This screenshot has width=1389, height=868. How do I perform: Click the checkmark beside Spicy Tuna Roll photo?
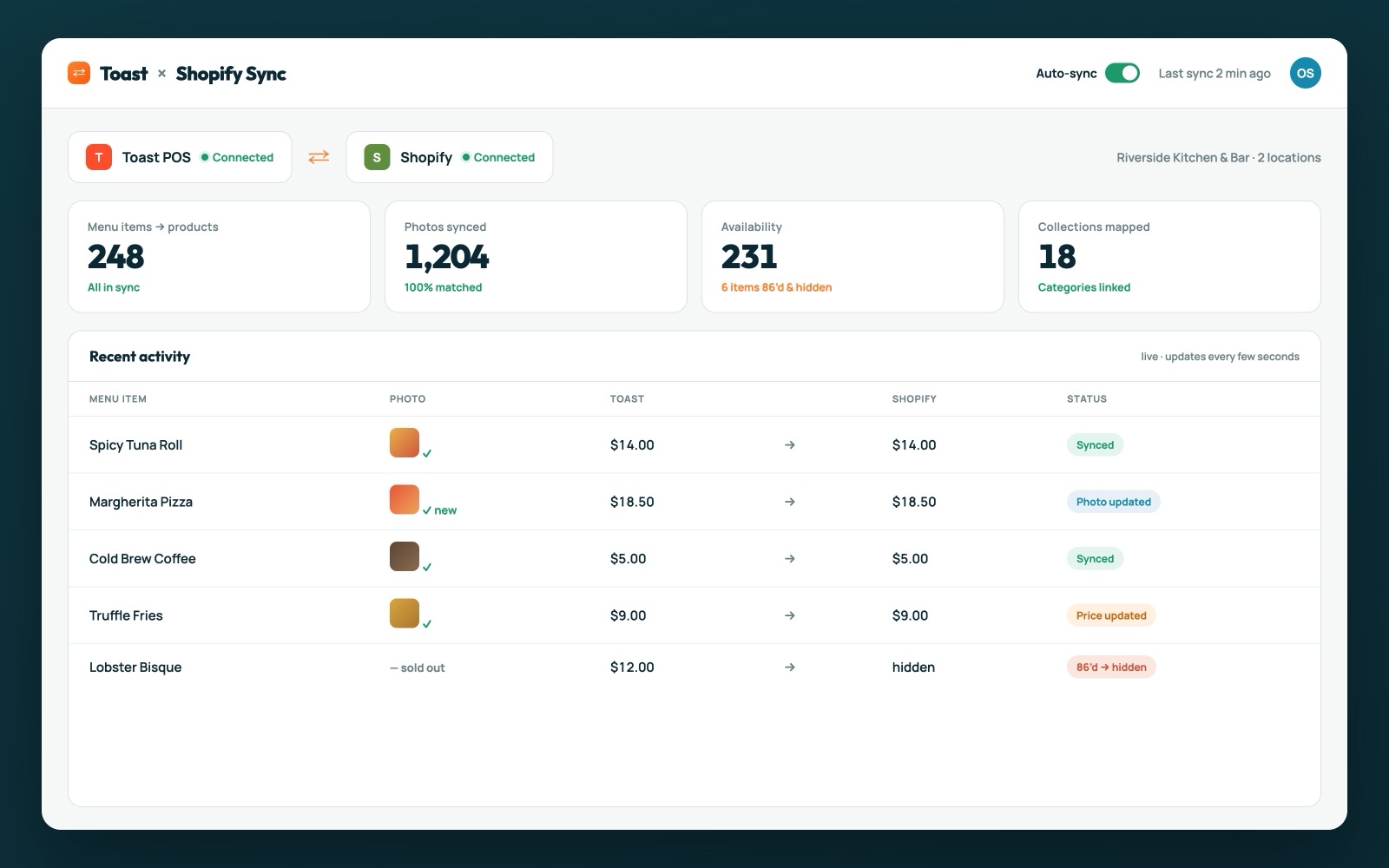(427, 453)
